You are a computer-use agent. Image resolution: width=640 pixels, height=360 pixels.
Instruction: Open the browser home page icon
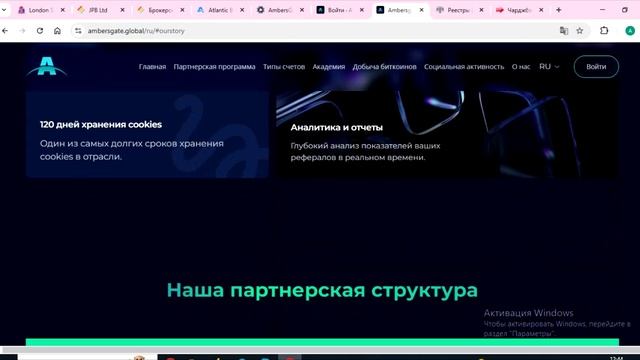click(x=57, y=31)
